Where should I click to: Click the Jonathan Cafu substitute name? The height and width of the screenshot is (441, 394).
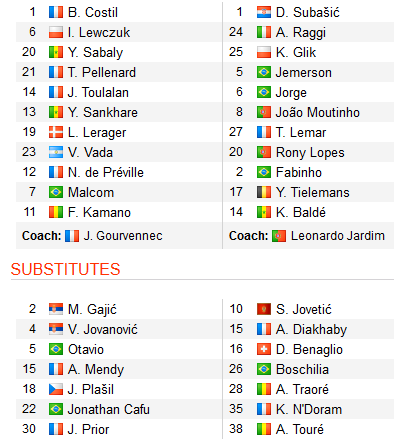[x=109, y=409]
